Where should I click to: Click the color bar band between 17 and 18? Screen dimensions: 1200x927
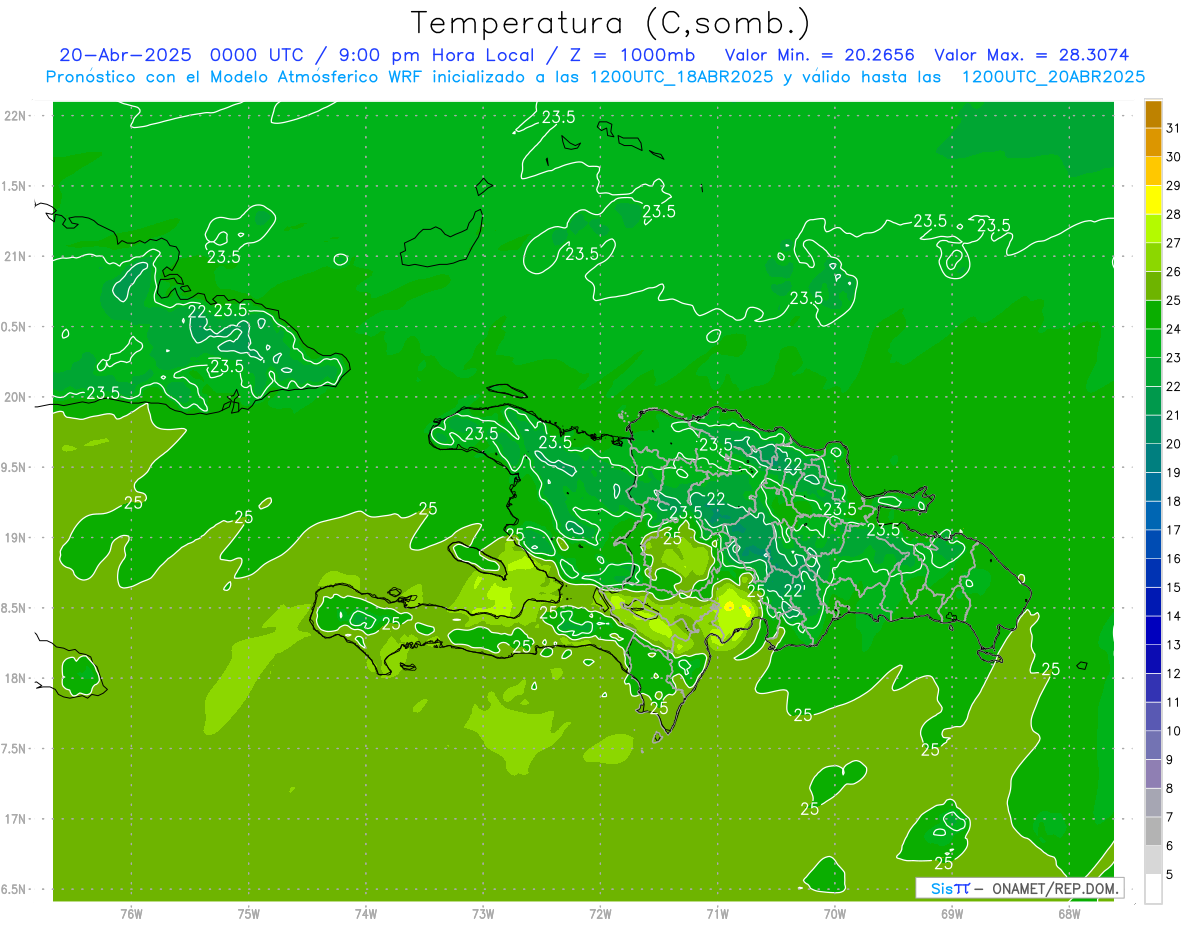click(x=1153, y=516)
